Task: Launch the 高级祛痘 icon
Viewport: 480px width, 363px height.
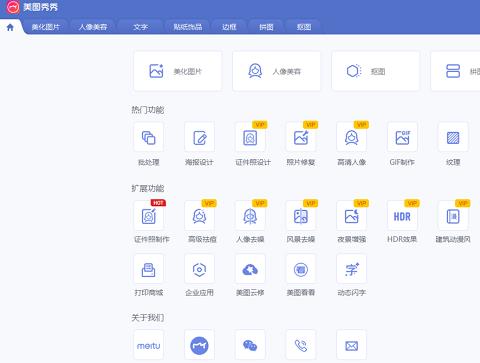Action: 199,216
